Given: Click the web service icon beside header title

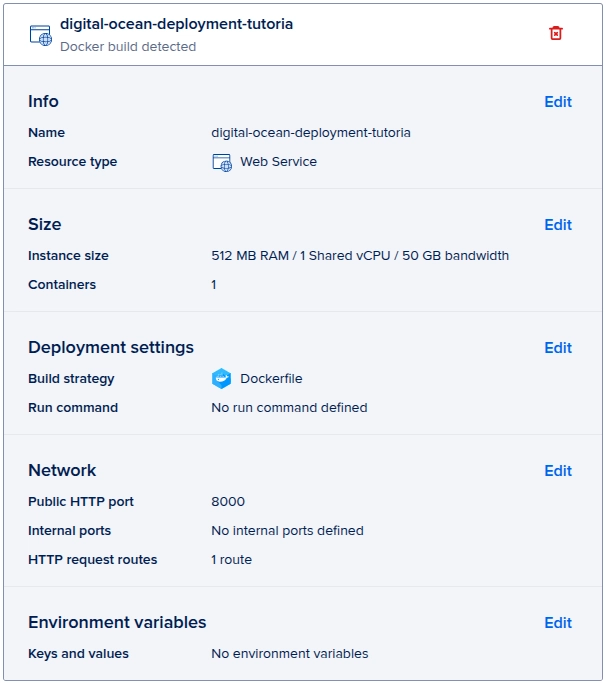Looking at the screenshot, I should point(41,35).
